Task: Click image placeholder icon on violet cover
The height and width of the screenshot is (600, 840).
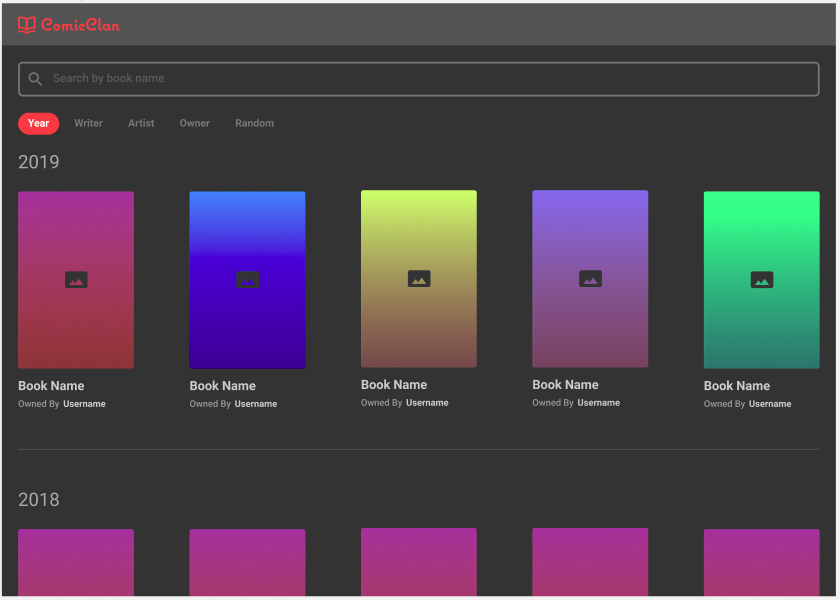Action: tap(590, 279)
